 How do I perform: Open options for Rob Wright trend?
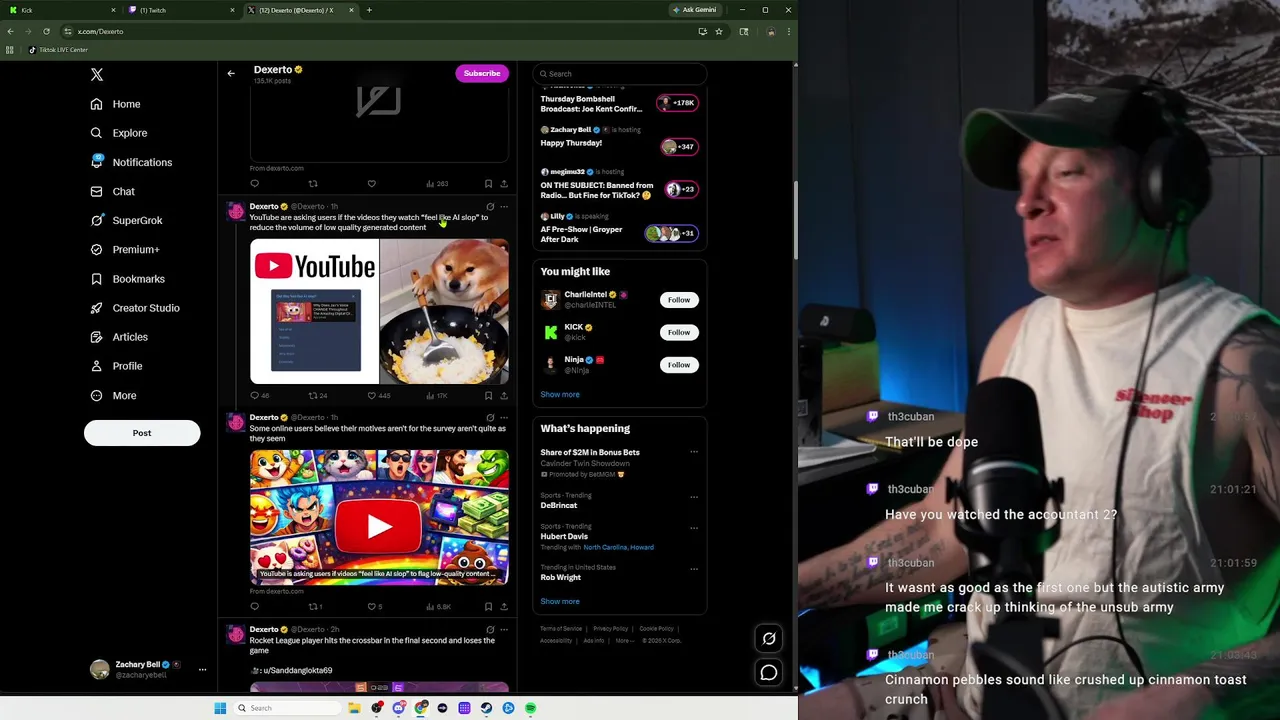pos(694,569)
